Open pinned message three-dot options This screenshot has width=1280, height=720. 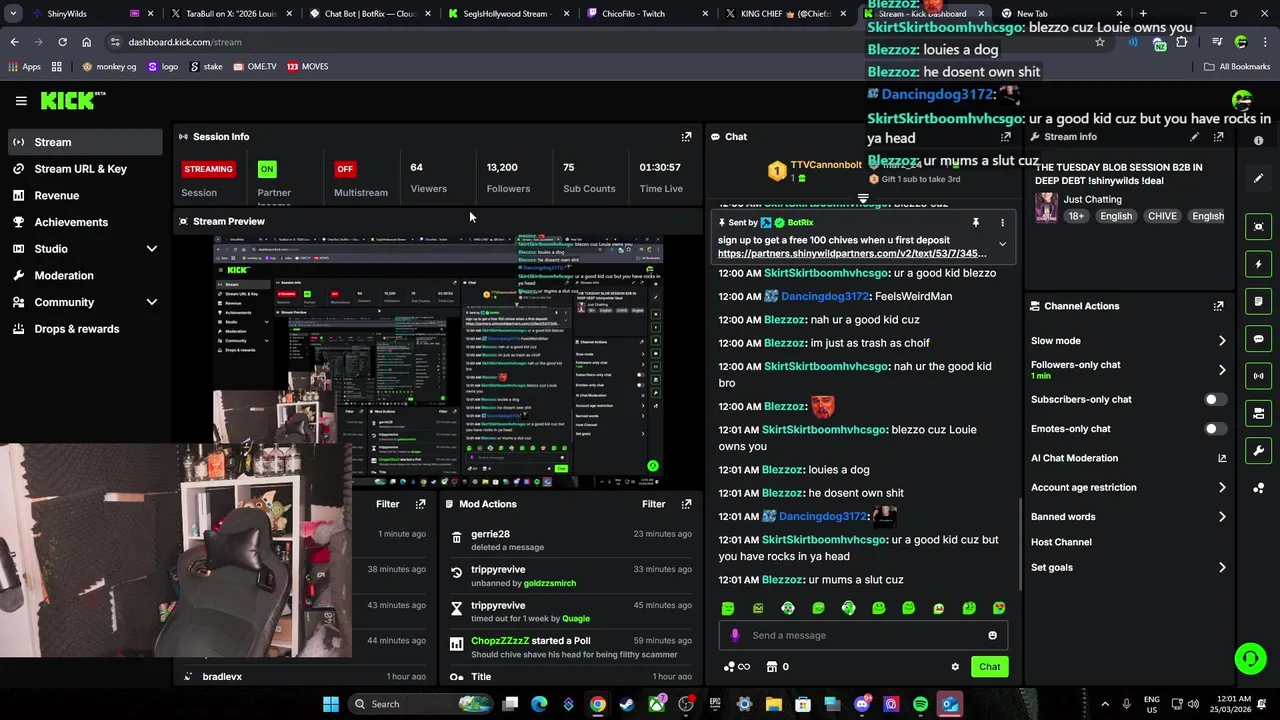tap(1002, 223)
